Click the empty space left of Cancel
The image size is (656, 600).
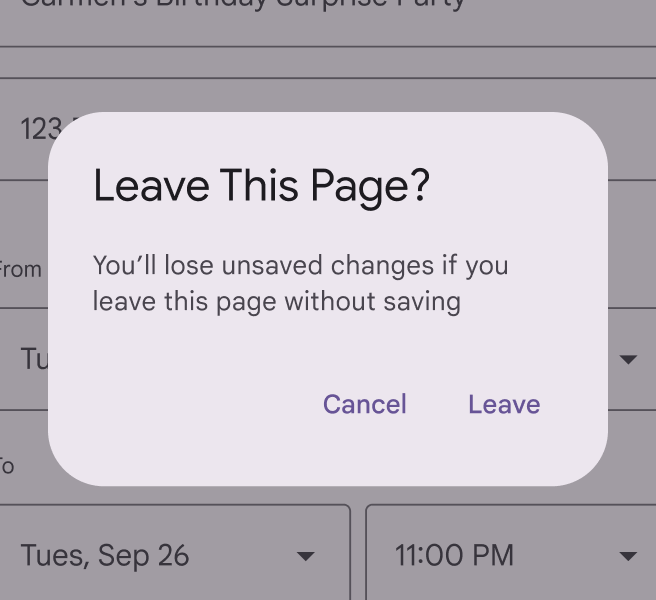[x=200, y=404]
